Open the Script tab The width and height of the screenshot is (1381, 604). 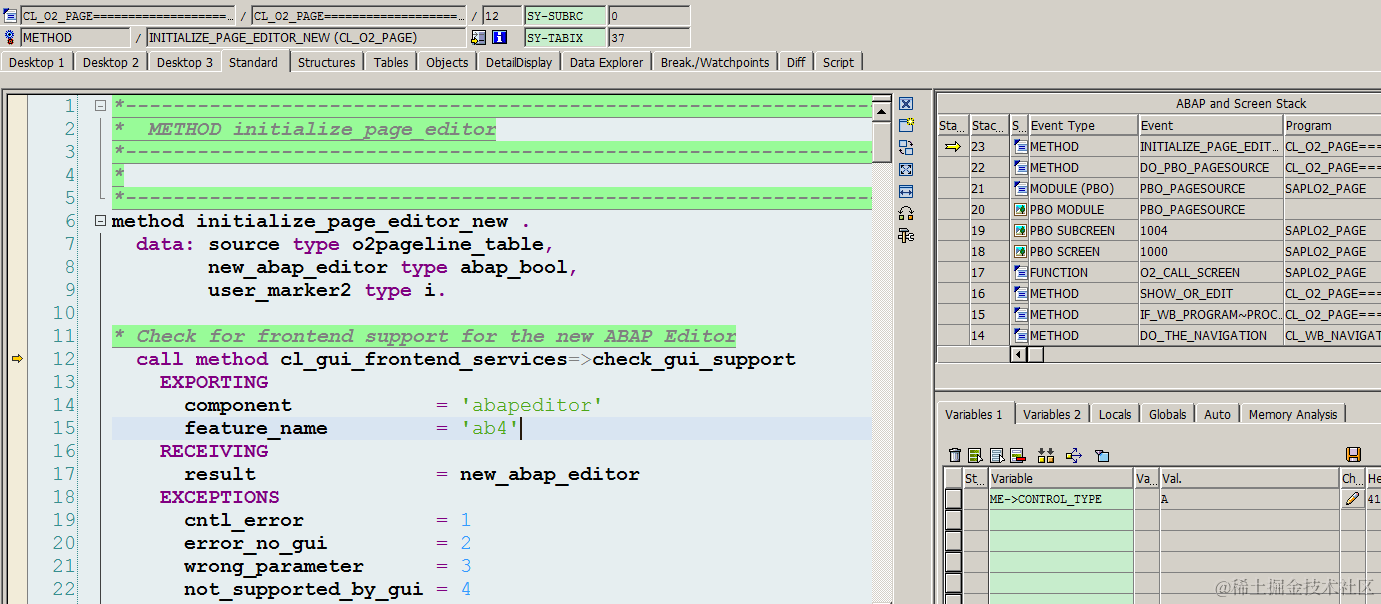tap(838, 62)
